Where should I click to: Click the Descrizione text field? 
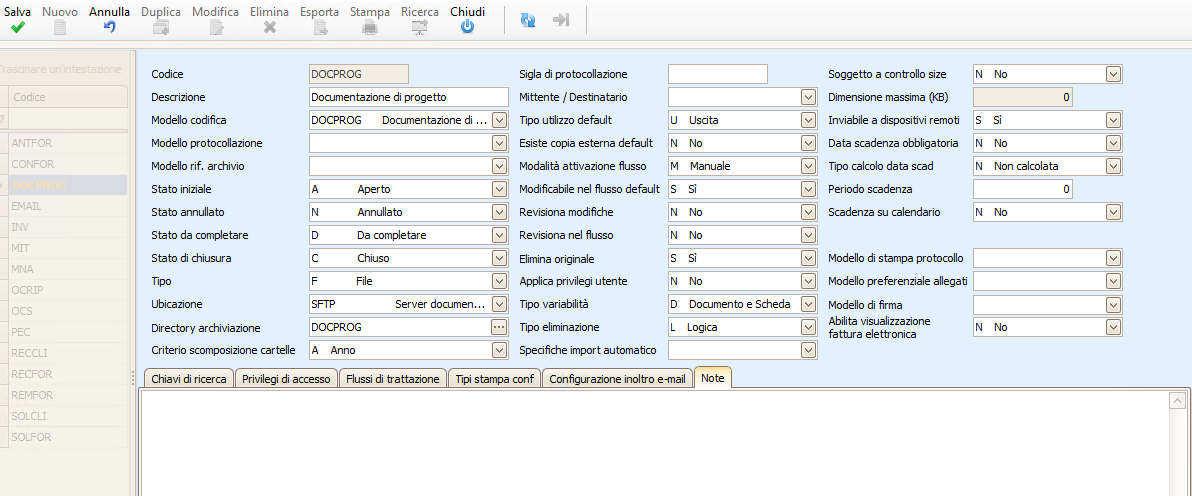pyautogui.click(x=409, y=97)
